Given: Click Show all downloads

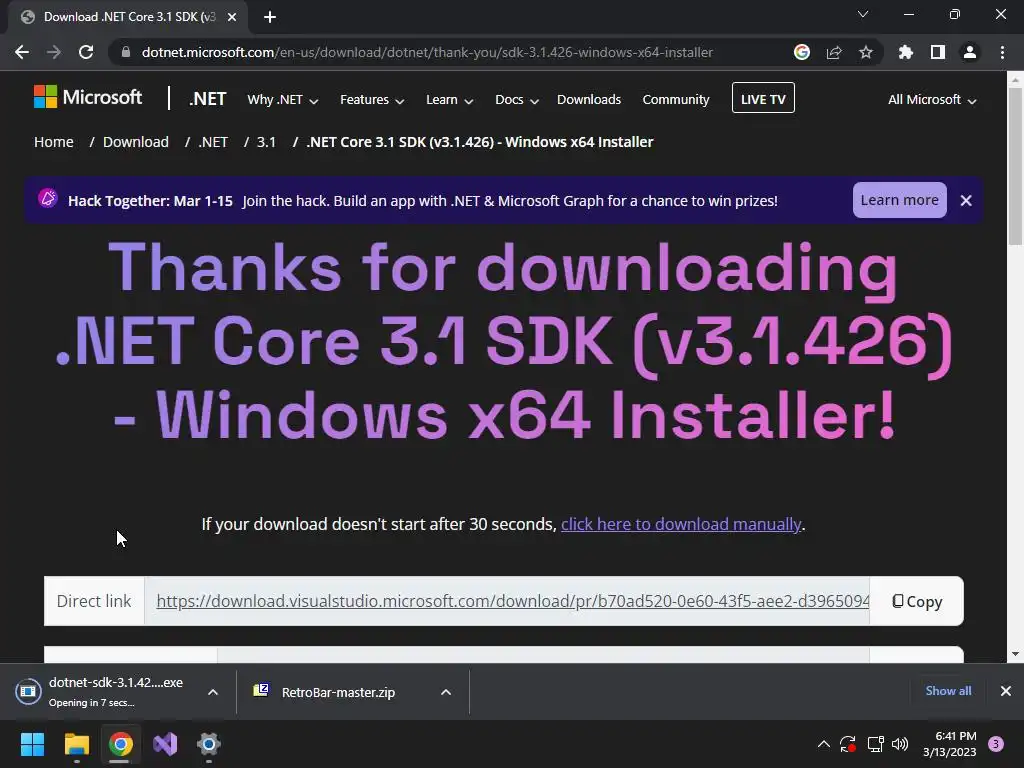Looking at the screenshot, I should (x=948, y=690).
